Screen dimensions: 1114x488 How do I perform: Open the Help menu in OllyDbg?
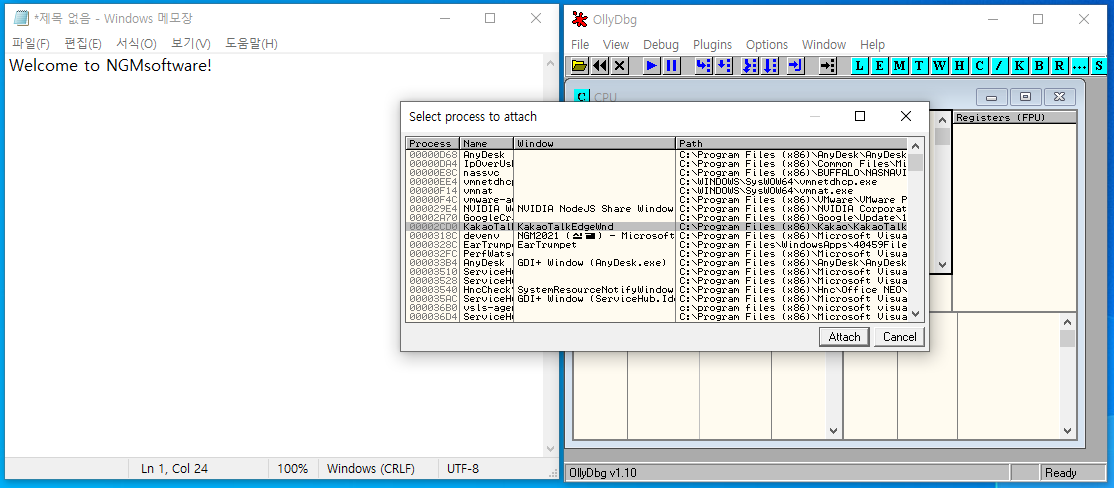pos(872,45)
